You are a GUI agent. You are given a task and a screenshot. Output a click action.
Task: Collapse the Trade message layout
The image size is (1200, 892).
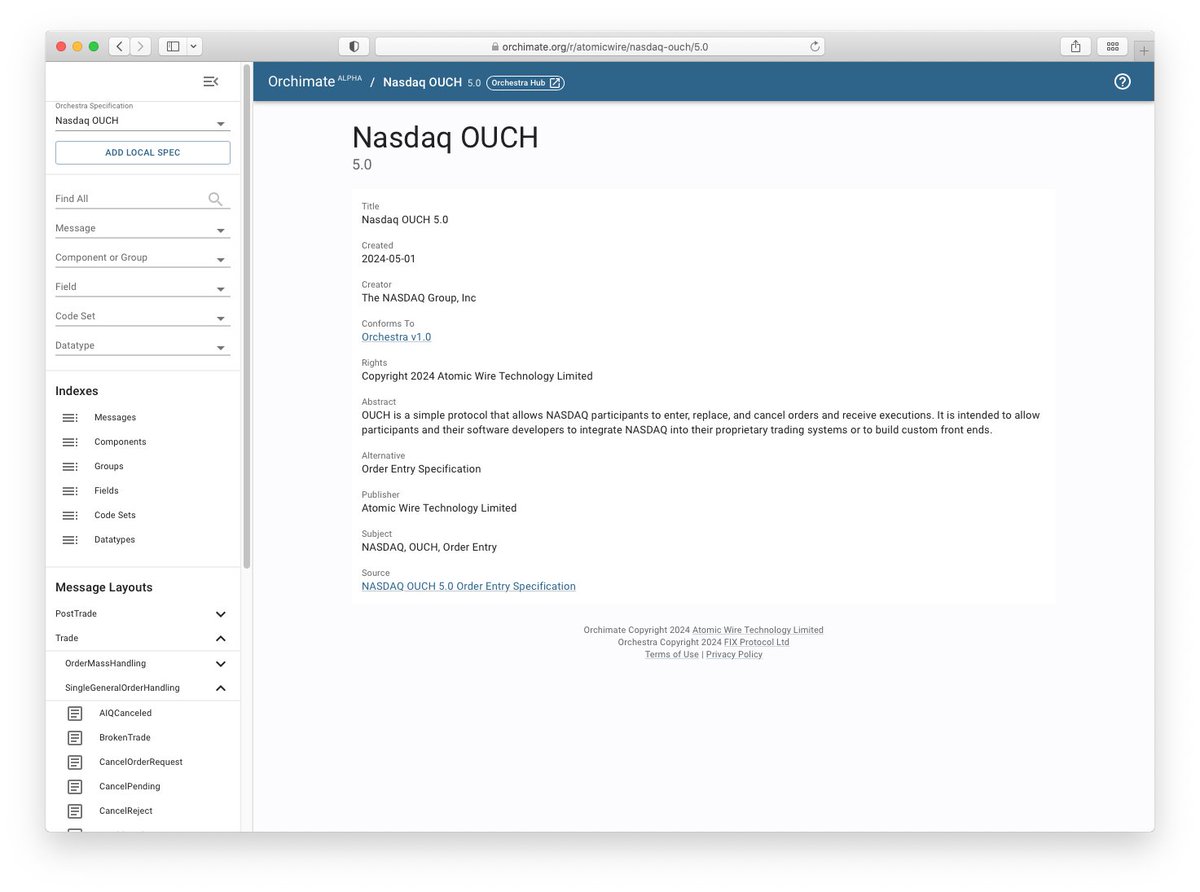(x=221, y=638)
